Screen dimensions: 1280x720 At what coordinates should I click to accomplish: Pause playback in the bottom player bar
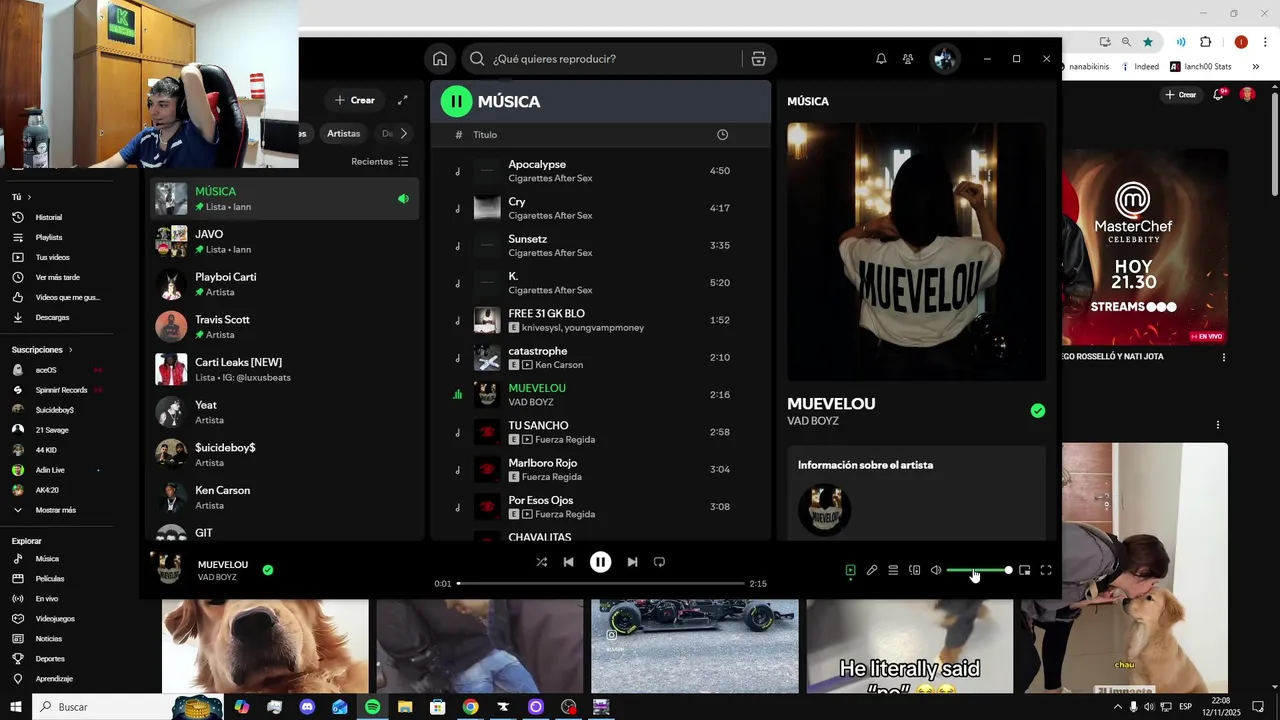pyautogui.click(x=600, y=562)
